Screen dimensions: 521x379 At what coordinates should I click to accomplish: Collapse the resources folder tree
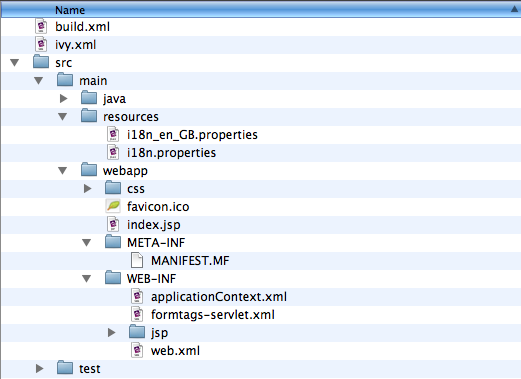coord(63,117)
